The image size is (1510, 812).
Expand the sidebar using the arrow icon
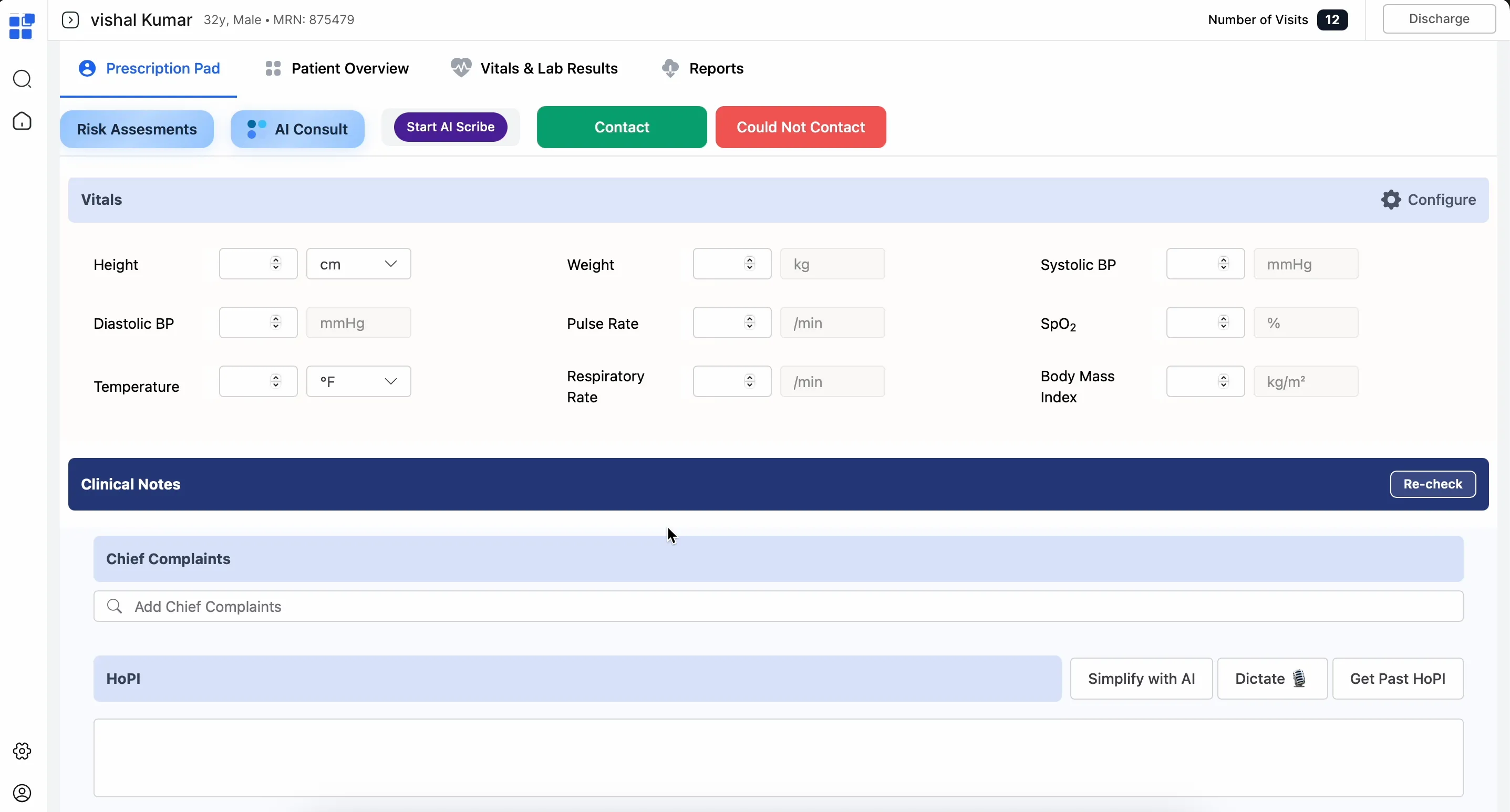point(70,19)
